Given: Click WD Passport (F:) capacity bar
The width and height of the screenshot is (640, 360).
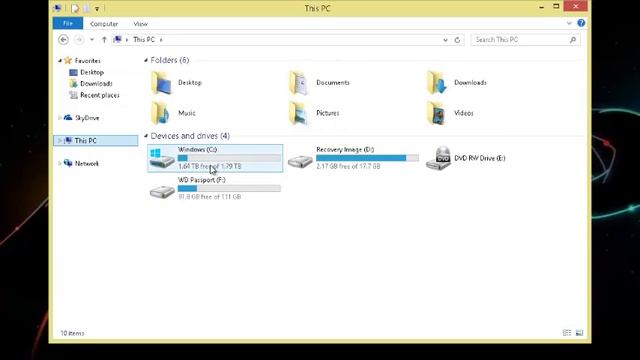Looking at the screenshot, I should point(229,188).
